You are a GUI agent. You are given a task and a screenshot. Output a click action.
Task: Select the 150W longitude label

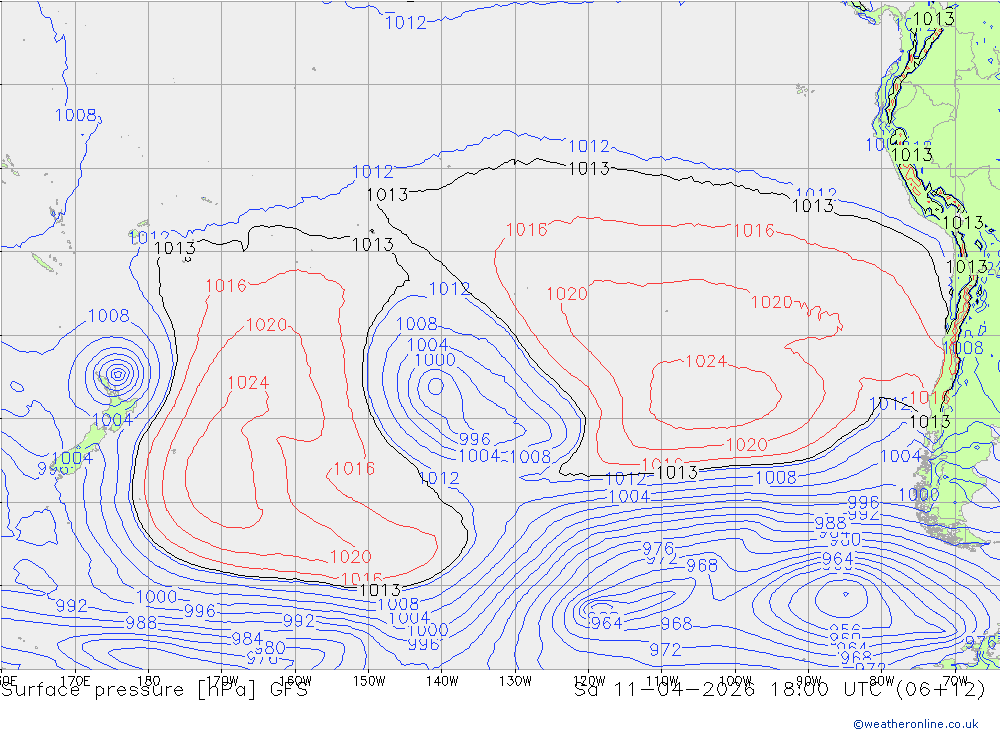(x=369, y=681)
